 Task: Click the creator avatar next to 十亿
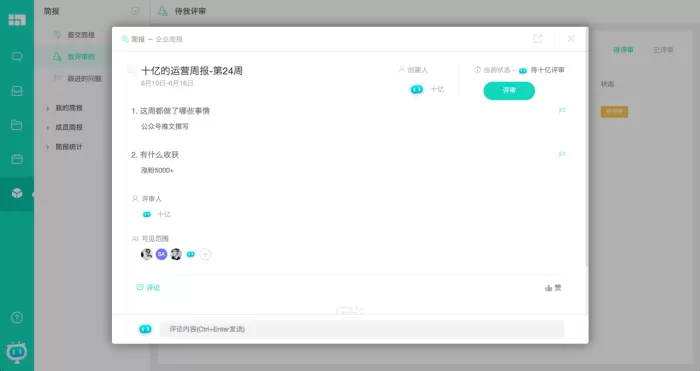(x=417, y=89)
